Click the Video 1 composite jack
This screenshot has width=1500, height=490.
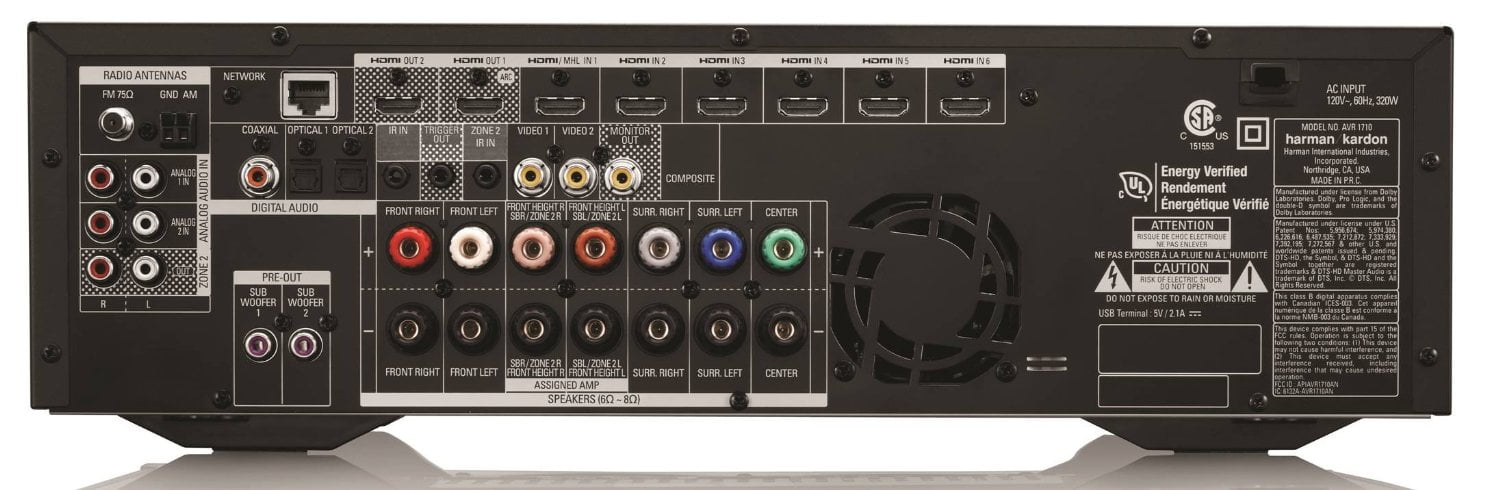[x=531, y=178]
